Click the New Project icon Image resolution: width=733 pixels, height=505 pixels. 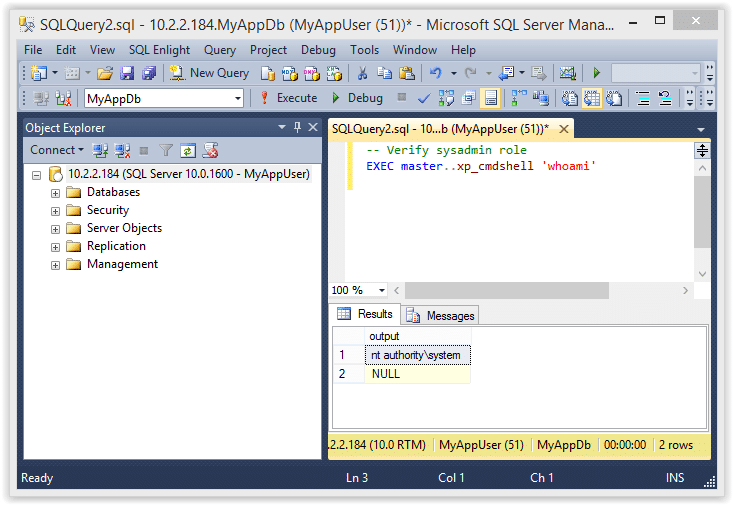pyautogui.click(x=39, y=73)
